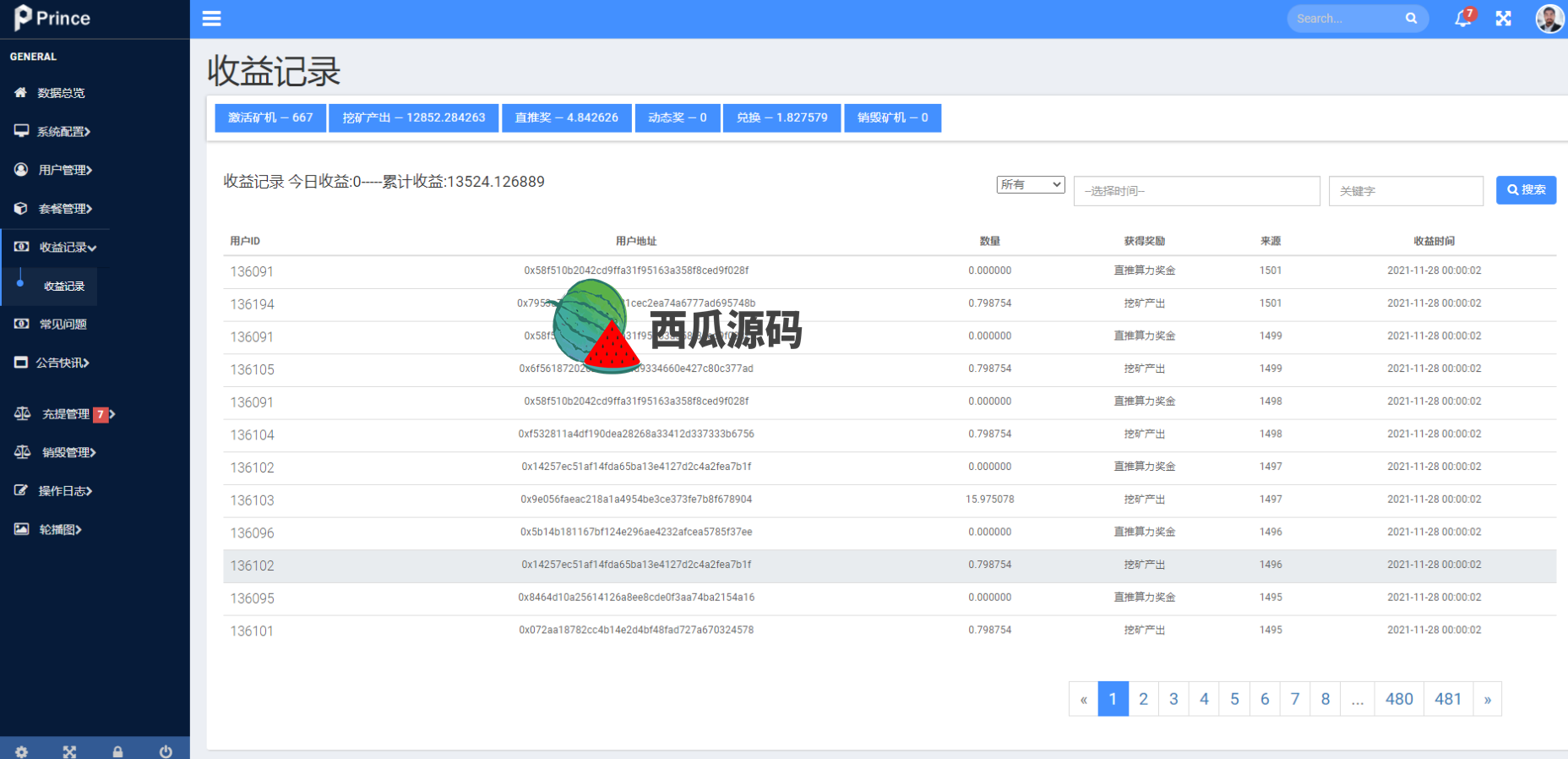Open 数据总览 in the sidebar
The width and height of the screenshot is (1568, 759).
pos(61,93)
